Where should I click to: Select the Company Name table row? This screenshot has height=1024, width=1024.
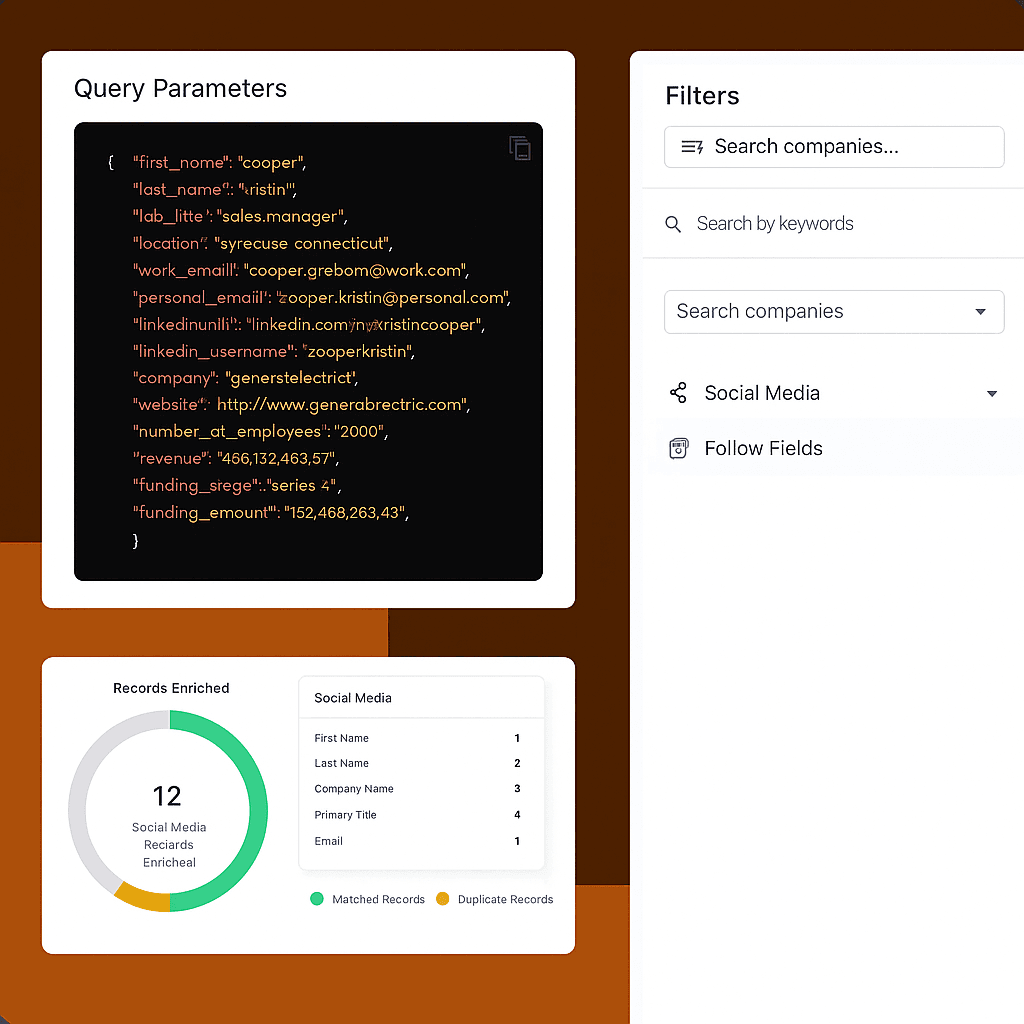click(420, 789)
